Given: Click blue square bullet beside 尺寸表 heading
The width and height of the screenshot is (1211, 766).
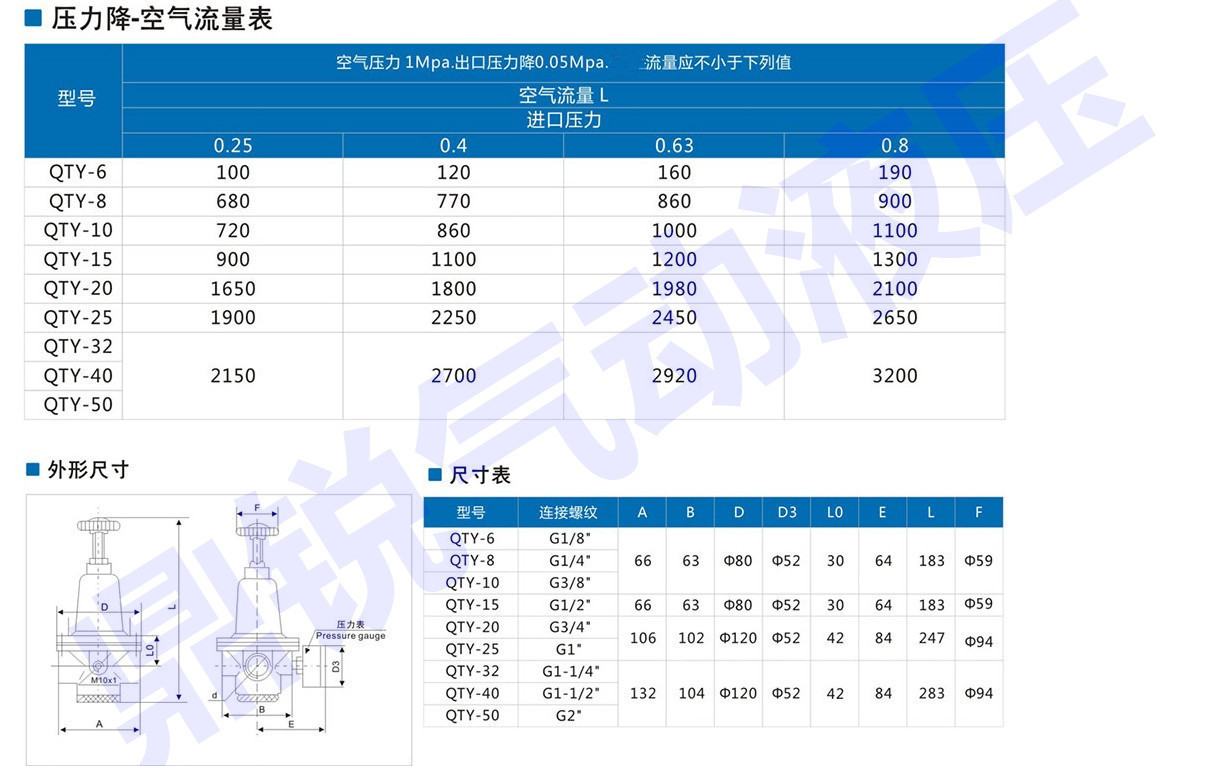Looking at the screenshot, I should pos(435,475).
